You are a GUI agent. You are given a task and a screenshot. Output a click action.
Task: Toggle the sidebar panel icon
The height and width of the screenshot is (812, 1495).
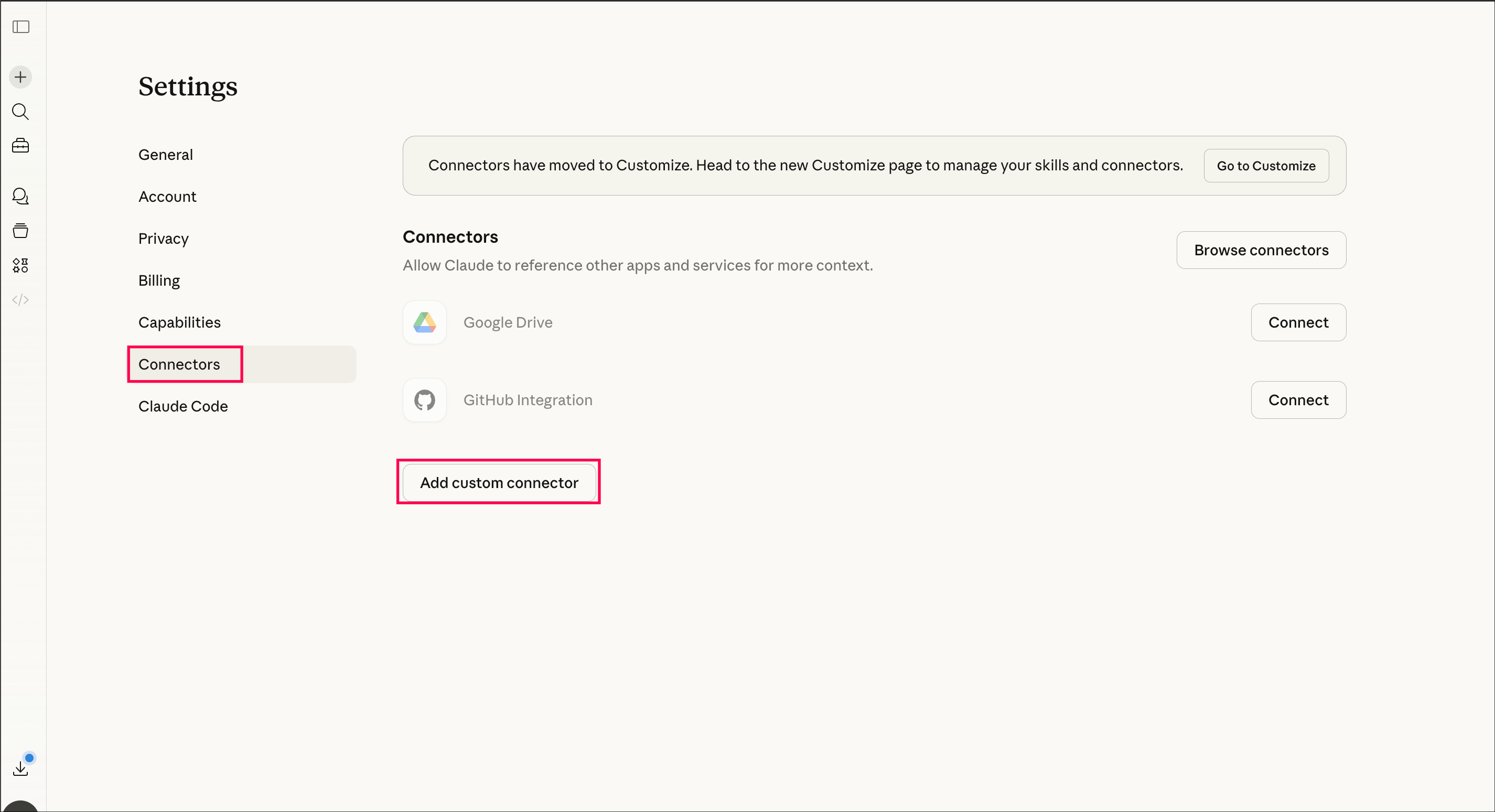pyautogui.click(x=21, y=27)
